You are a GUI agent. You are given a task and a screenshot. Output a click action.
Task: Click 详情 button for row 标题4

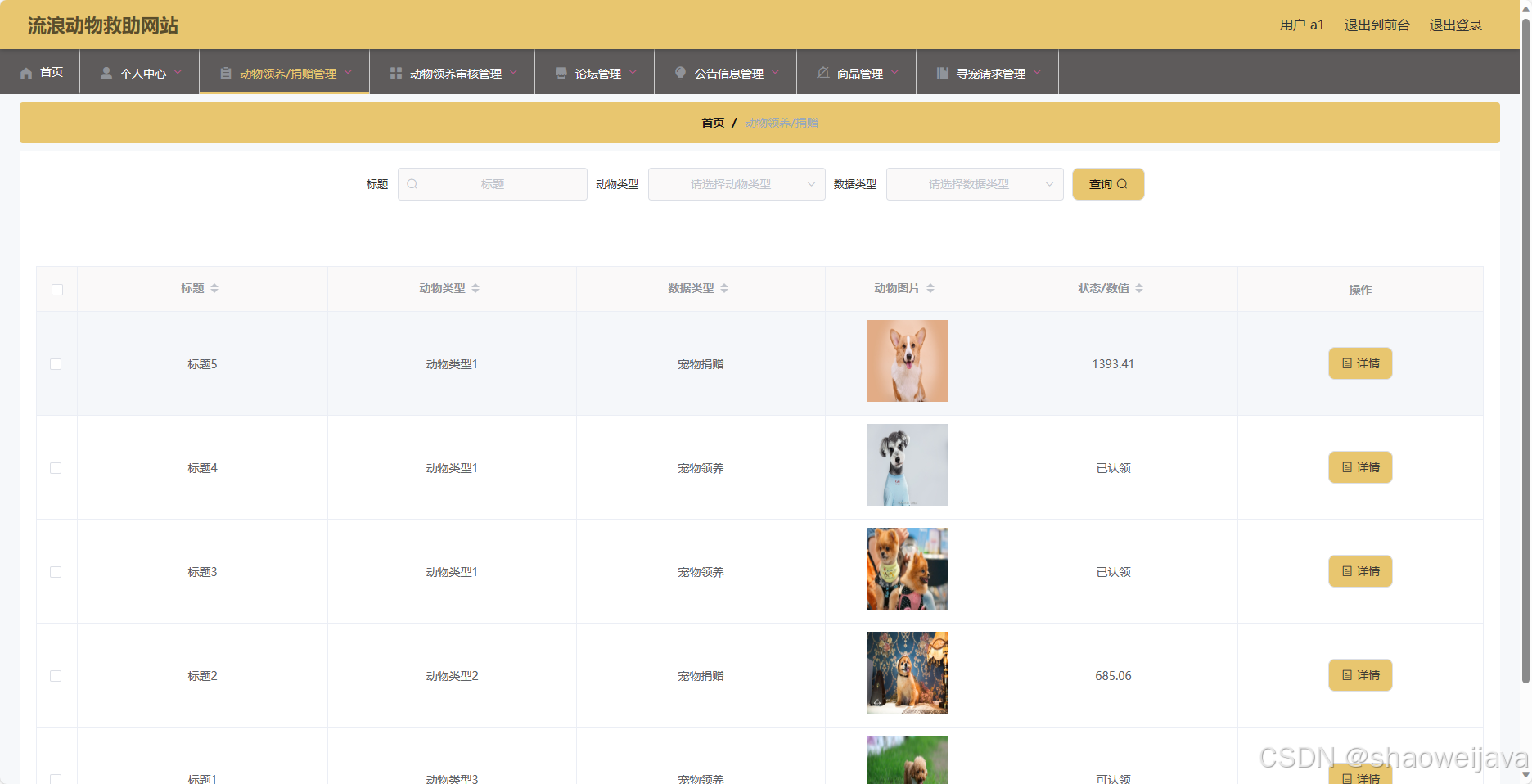(1360, 467)
